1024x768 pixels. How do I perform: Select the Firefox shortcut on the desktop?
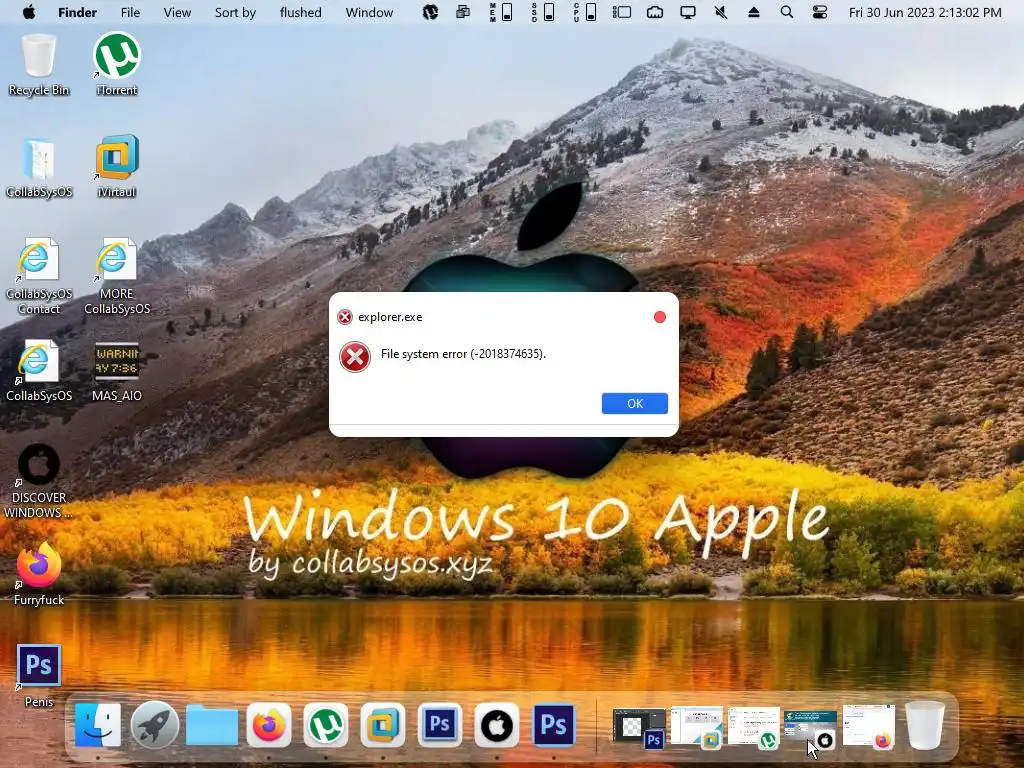point(39,575)
